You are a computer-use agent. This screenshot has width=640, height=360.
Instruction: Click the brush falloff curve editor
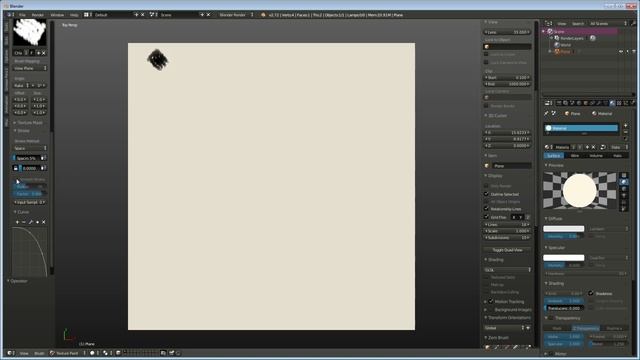[x=29, y=252]
